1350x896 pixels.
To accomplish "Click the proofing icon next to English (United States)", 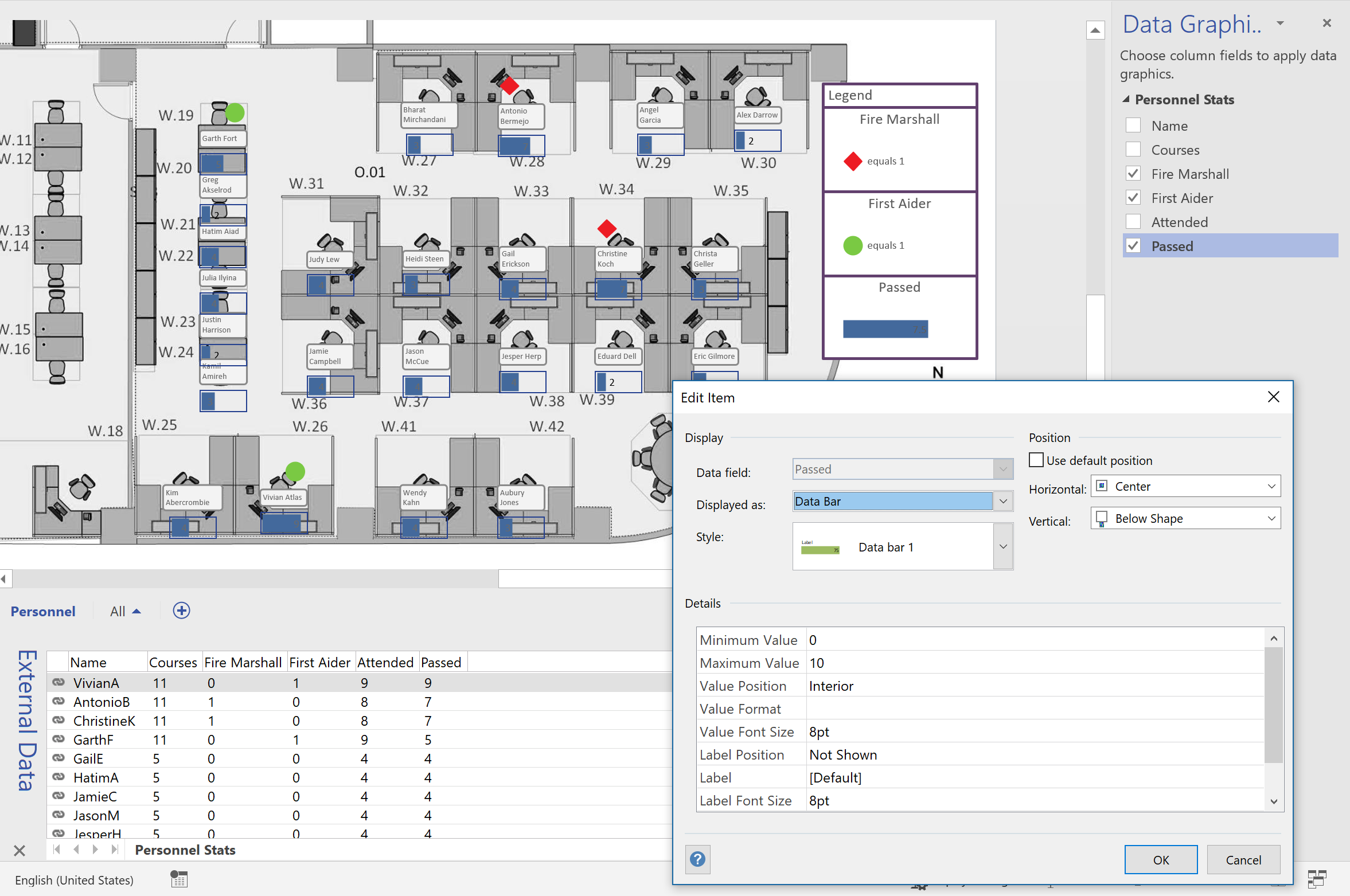I will [178, 879].
